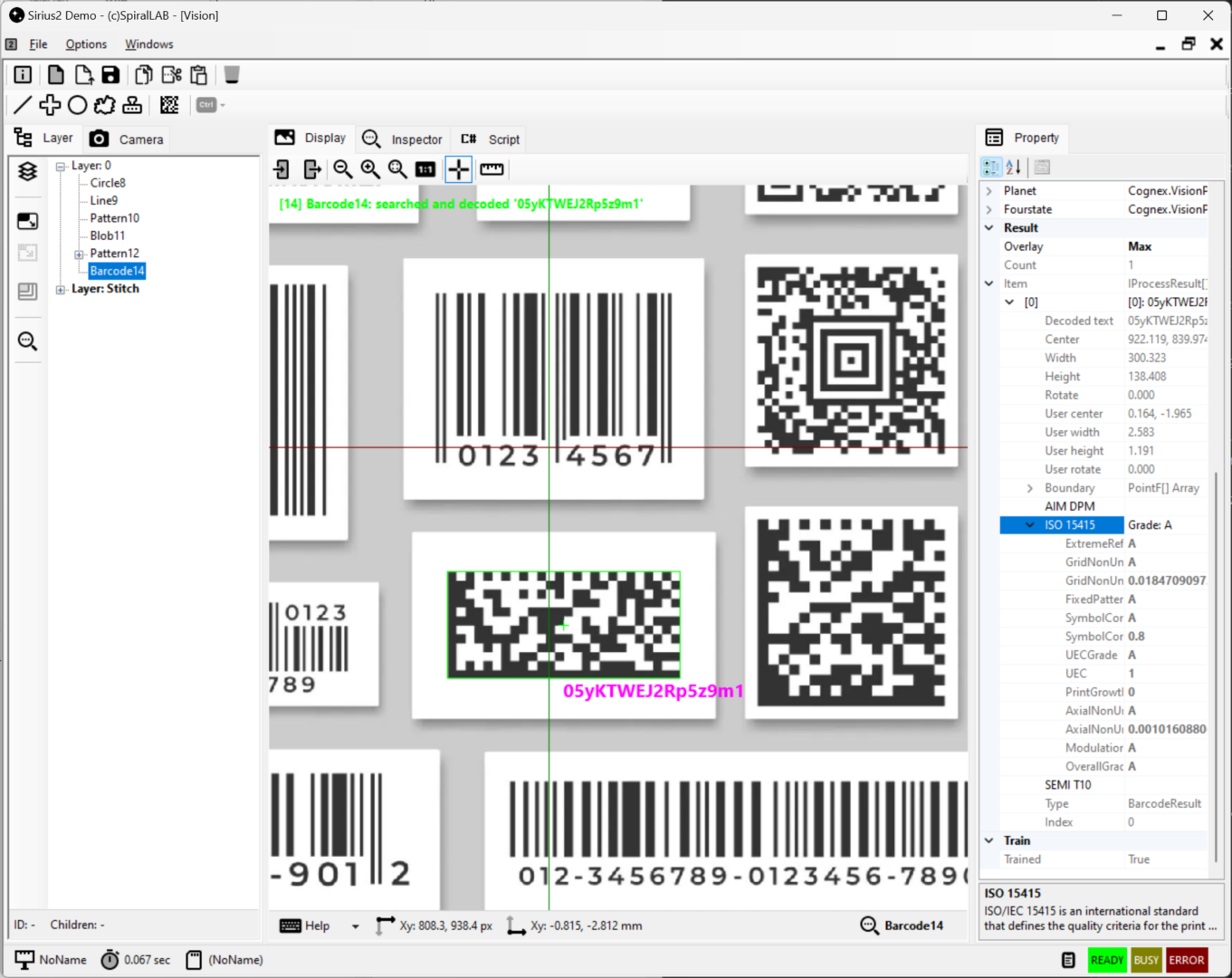This screenshot has height=978, width=1232.
Task: Click the 1:1 actual size icon
Action: pyautogui.click(x=425, y=169)
